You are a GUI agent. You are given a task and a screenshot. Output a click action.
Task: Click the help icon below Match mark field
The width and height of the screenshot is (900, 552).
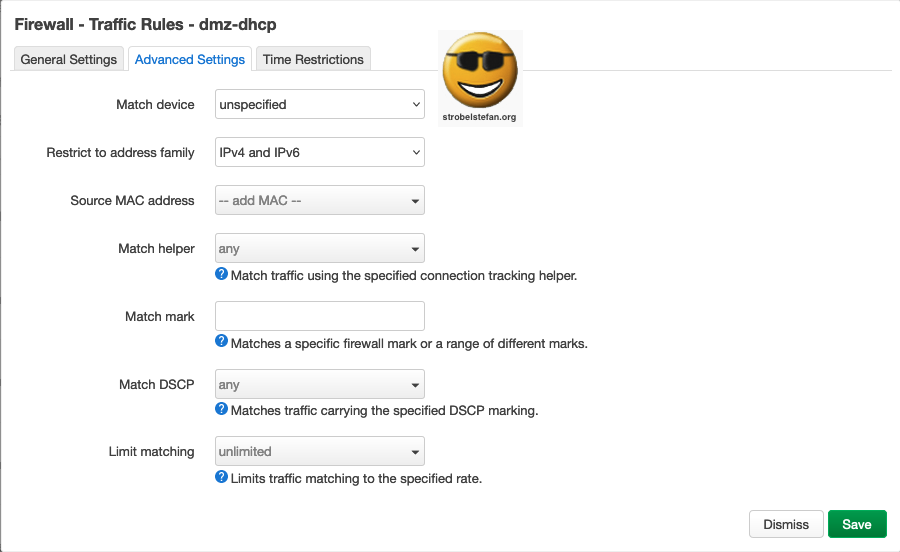[x=222, y=342]
